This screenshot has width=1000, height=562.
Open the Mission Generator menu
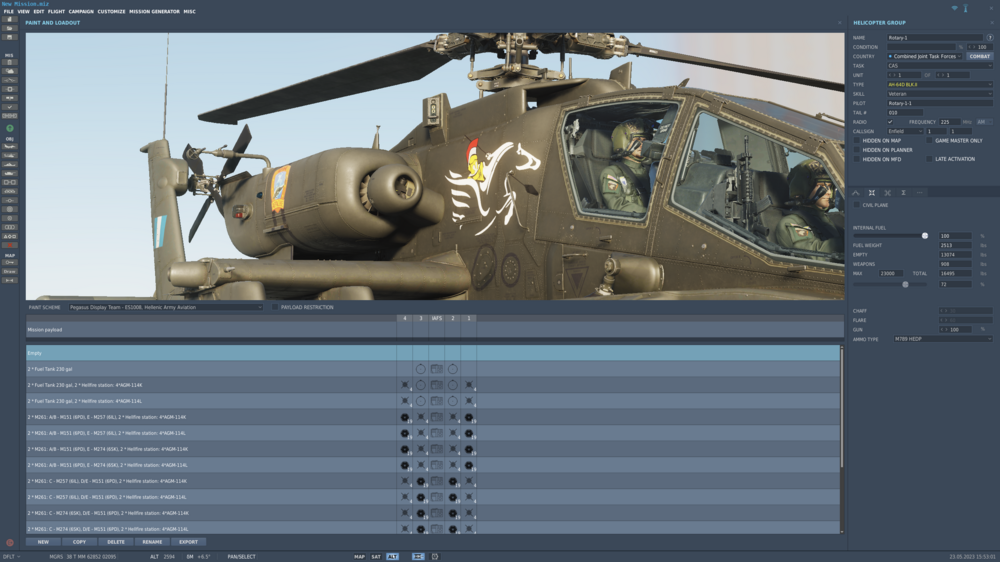(x=154, y=11)
